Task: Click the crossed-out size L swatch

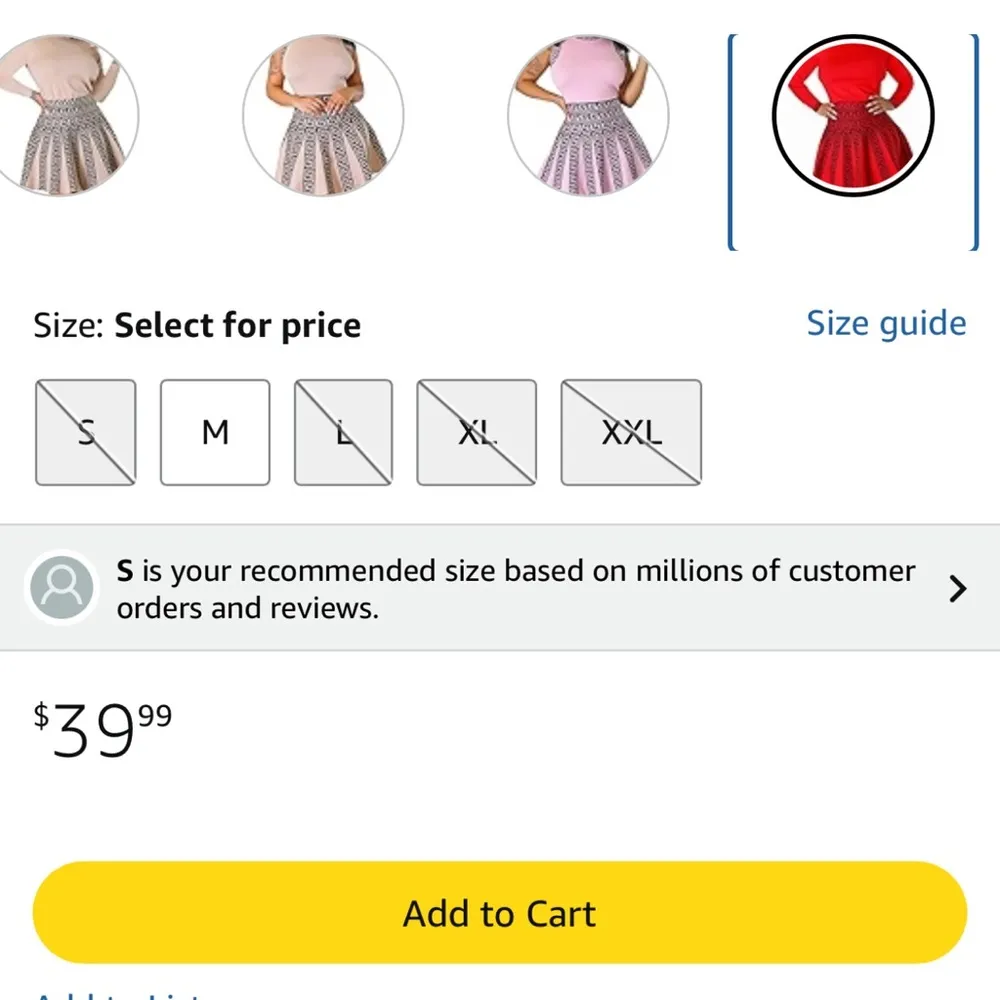Action: coord(342,432)
